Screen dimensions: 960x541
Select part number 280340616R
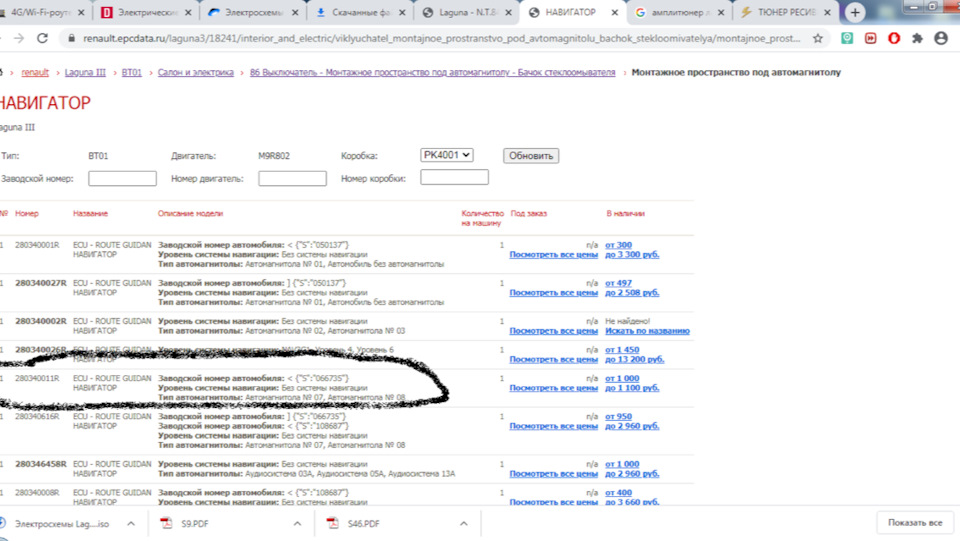[x=37, y=416]
